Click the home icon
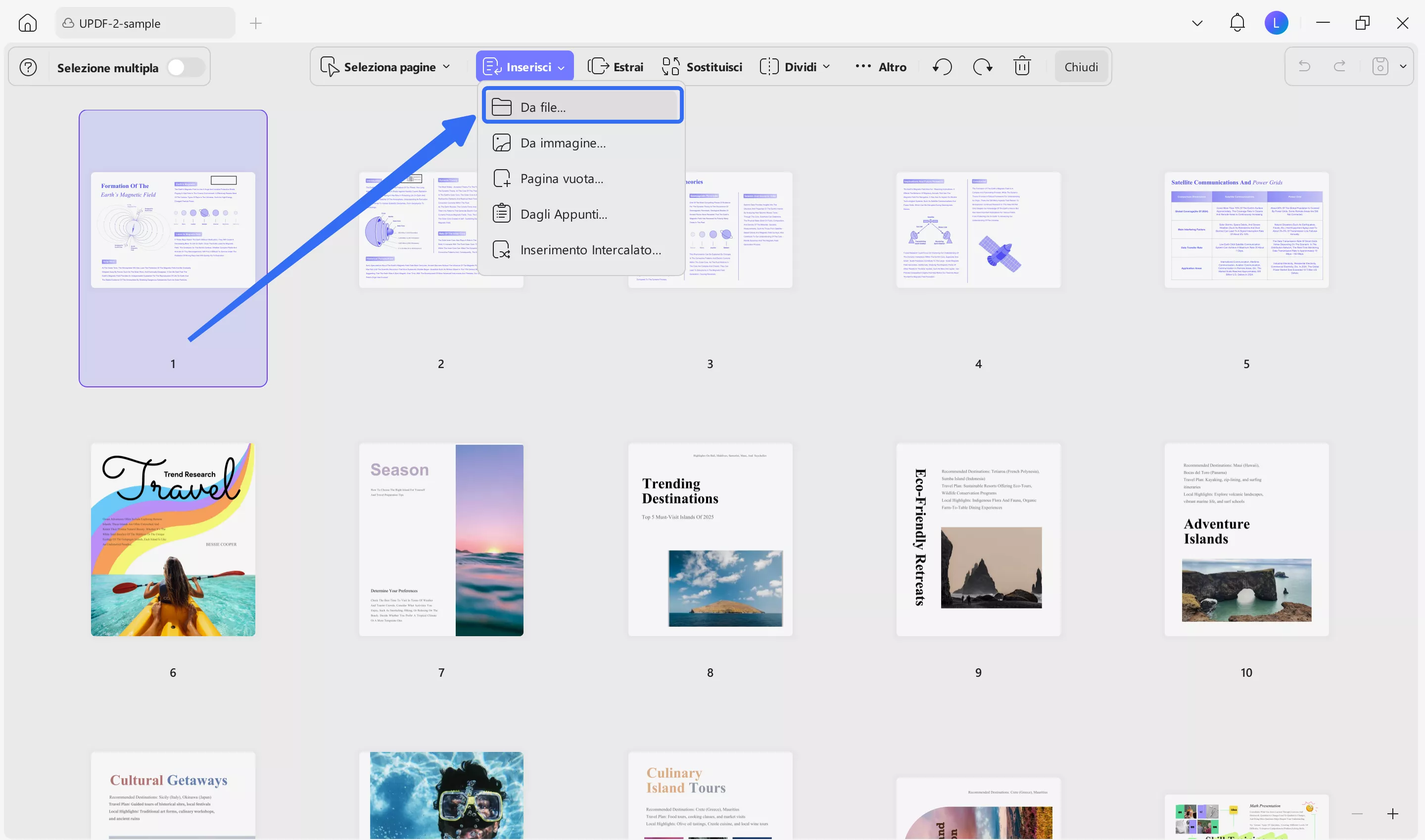Viewport: 1425px width, 840px height. [27, 23]
